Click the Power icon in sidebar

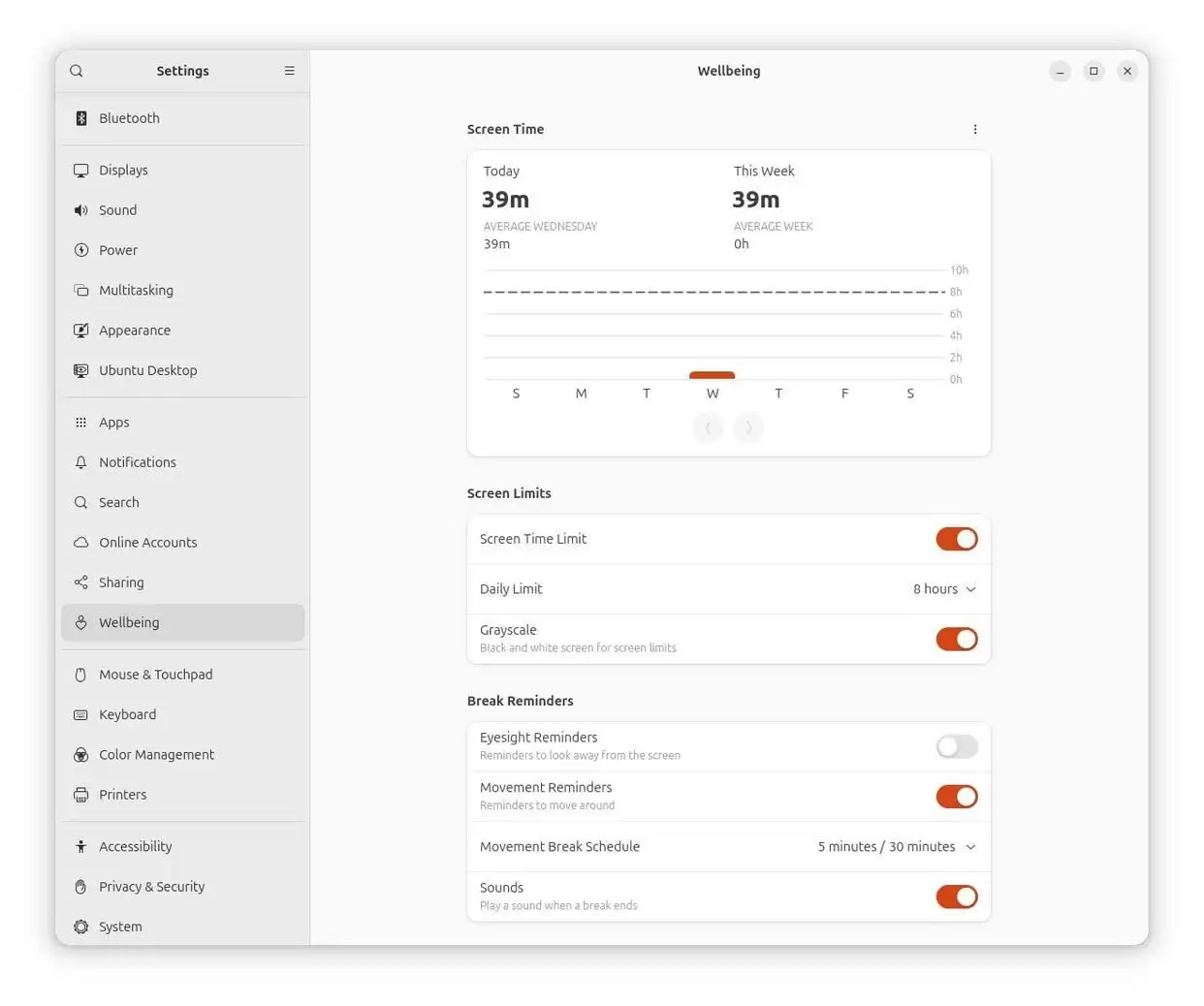(x=81, y=250)
